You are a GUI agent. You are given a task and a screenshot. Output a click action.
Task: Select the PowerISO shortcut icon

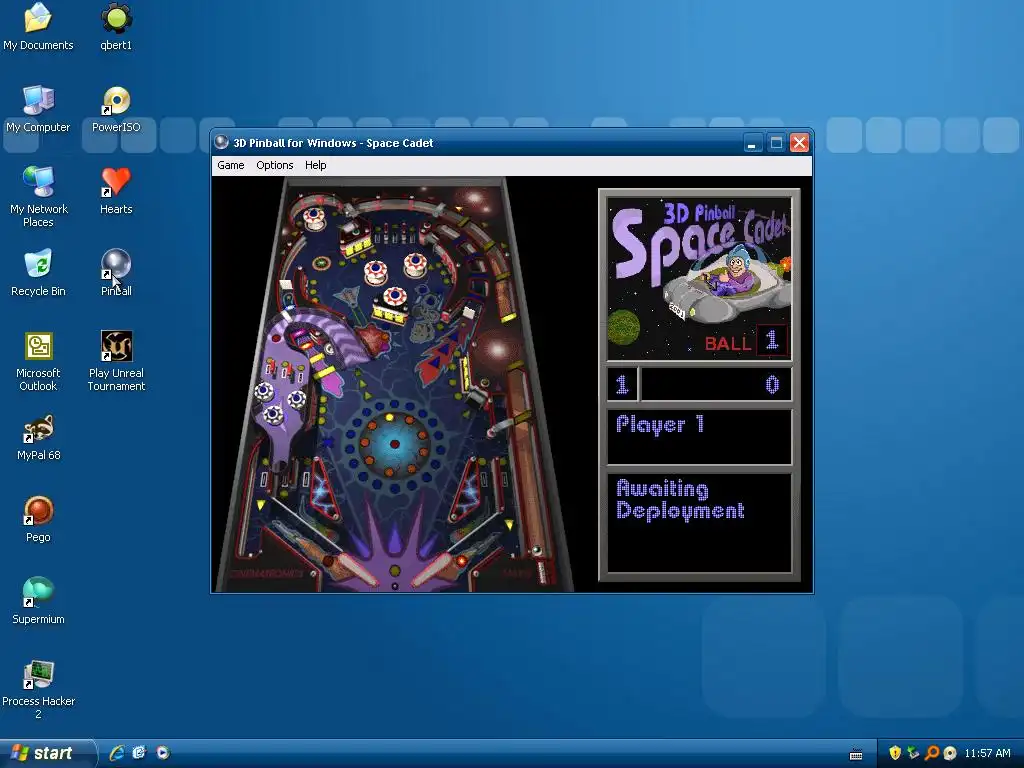(116, 109)
